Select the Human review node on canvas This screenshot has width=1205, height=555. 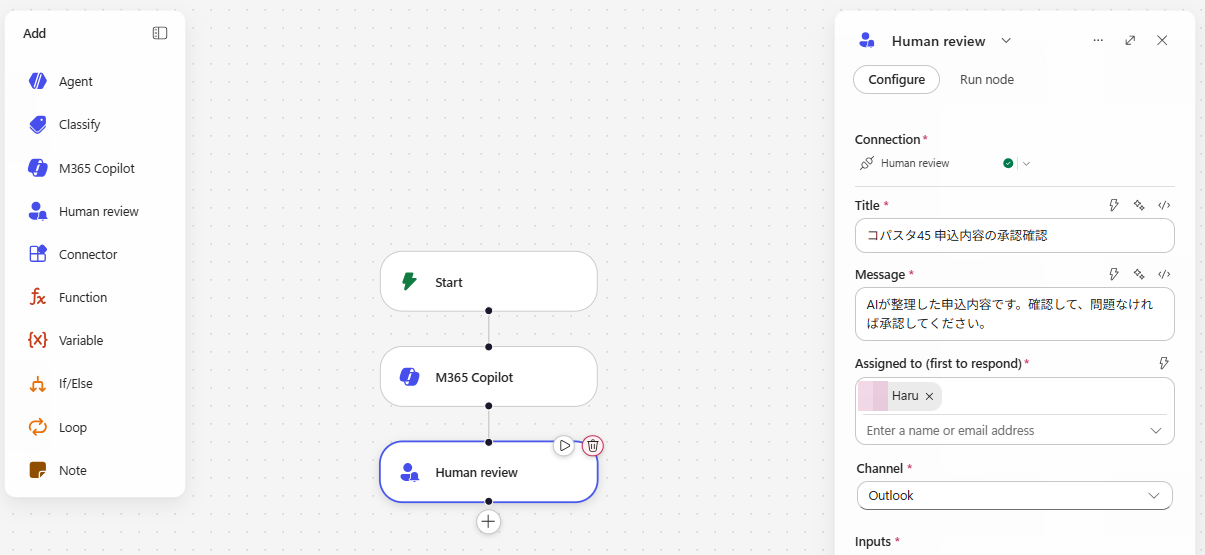489,472
